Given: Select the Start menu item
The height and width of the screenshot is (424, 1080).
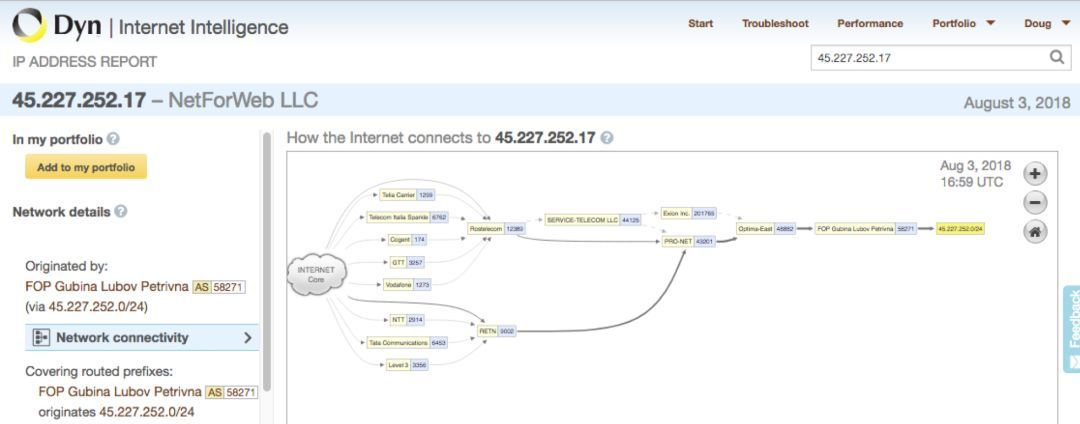Looking at the screenshot, I should pos(700,23).
